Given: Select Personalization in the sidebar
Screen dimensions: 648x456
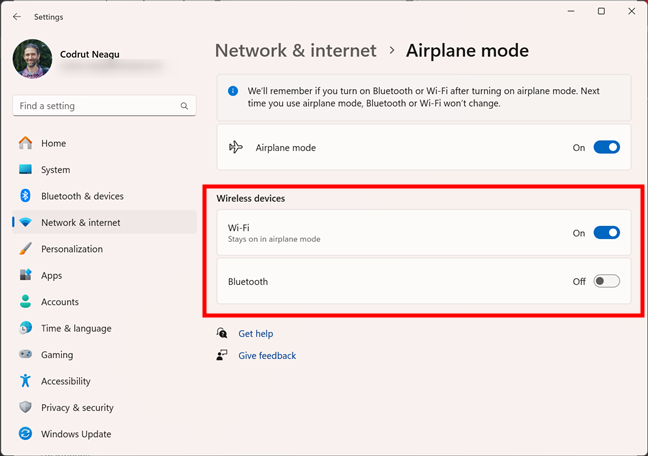Looking at the screenshot, I should (x=104, y=249).
